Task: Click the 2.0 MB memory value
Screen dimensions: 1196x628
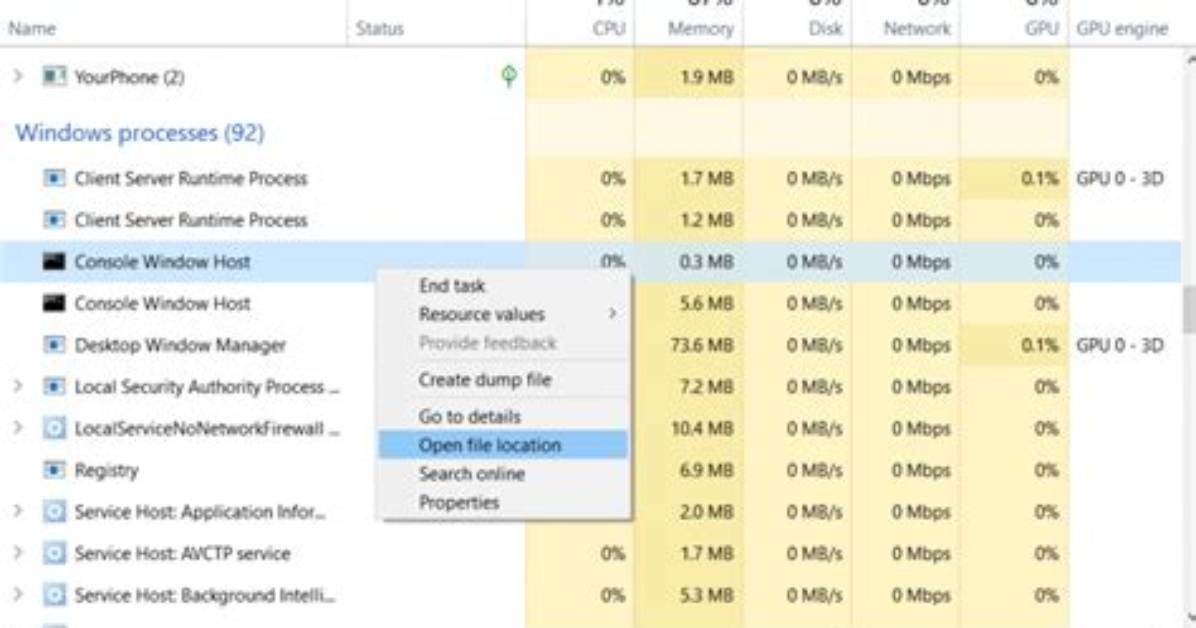Action: pos(706,511)
